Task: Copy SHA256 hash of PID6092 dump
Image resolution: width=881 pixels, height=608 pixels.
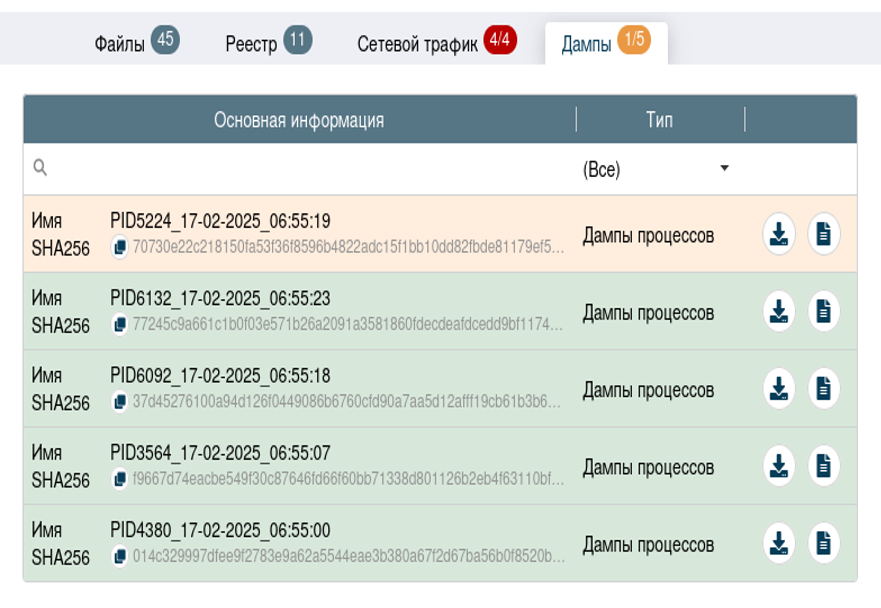Action: tap(120, 401)
